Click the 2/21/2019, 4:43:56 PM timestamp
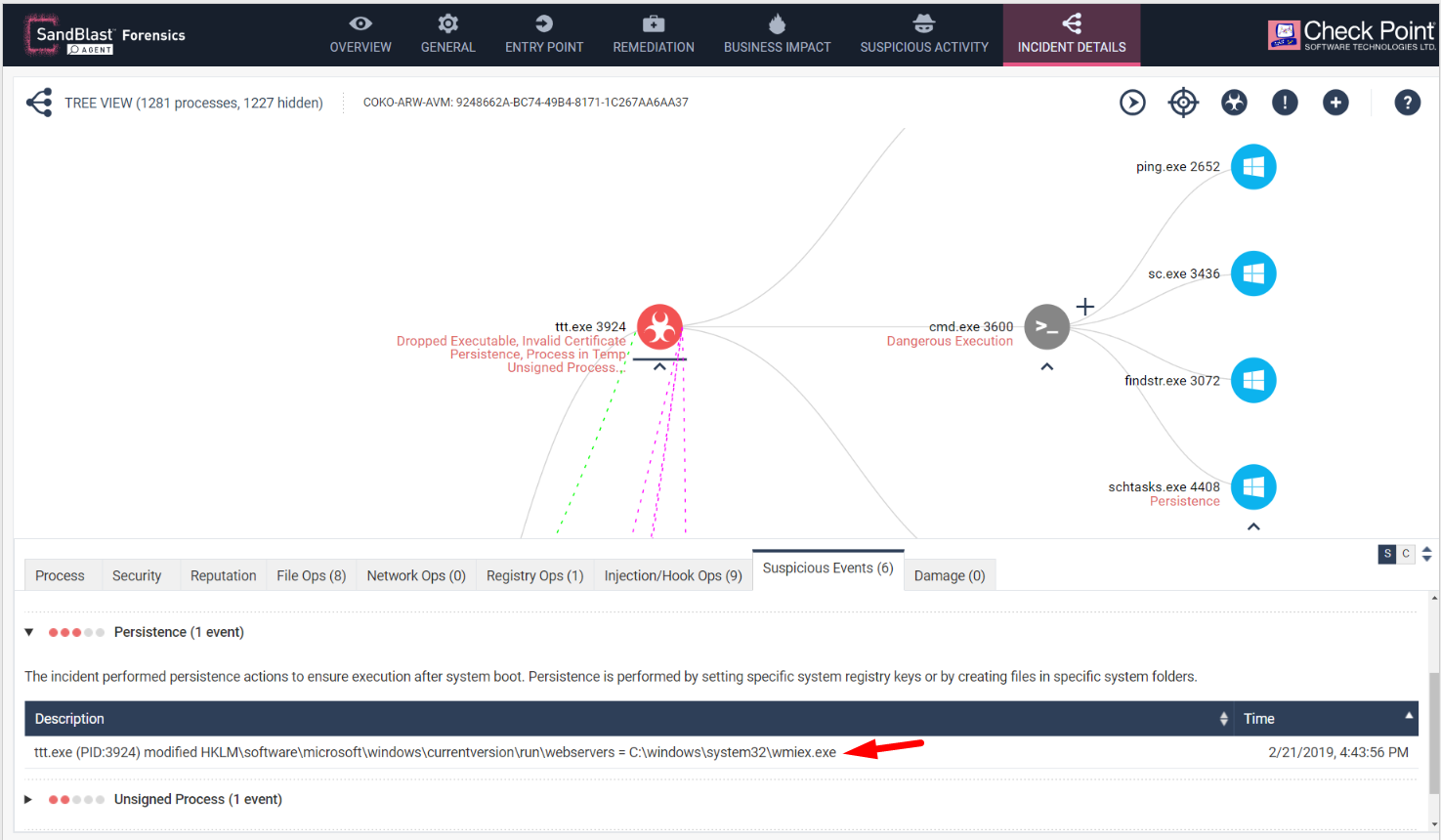This screenshot has width=1441, height=840. tap(1338, 752)
